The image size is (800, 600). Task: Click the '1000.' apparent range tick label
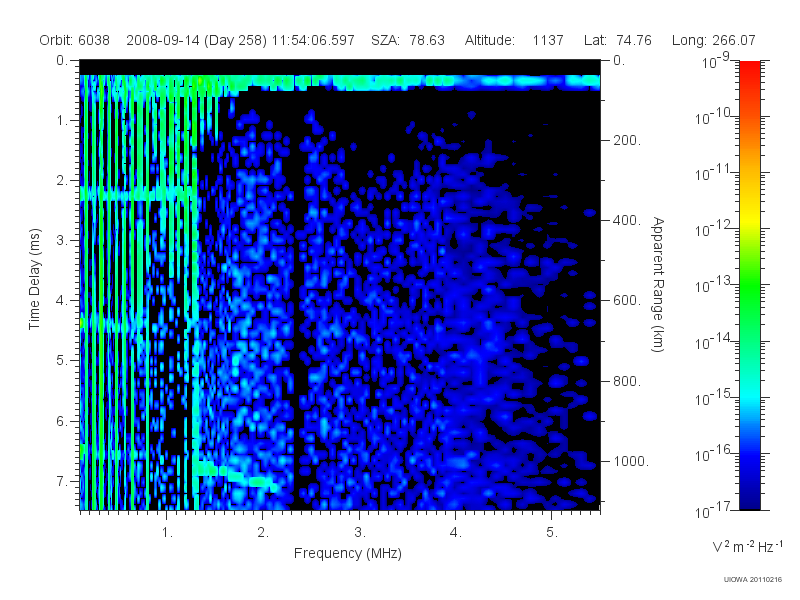(631, 461)
